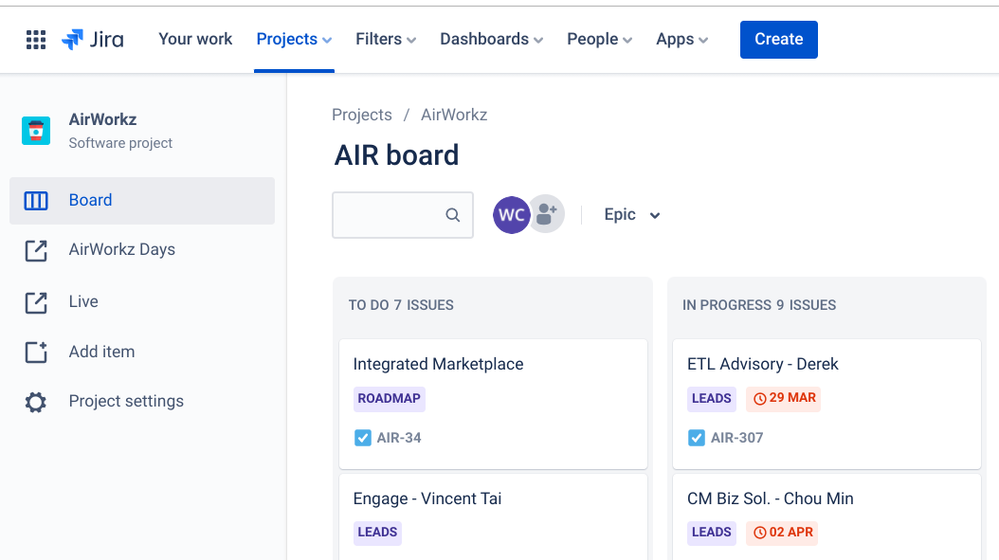Click LEADS label on Engage - Vincent Tai
The image size is (999, 560).
coord(377,533)
